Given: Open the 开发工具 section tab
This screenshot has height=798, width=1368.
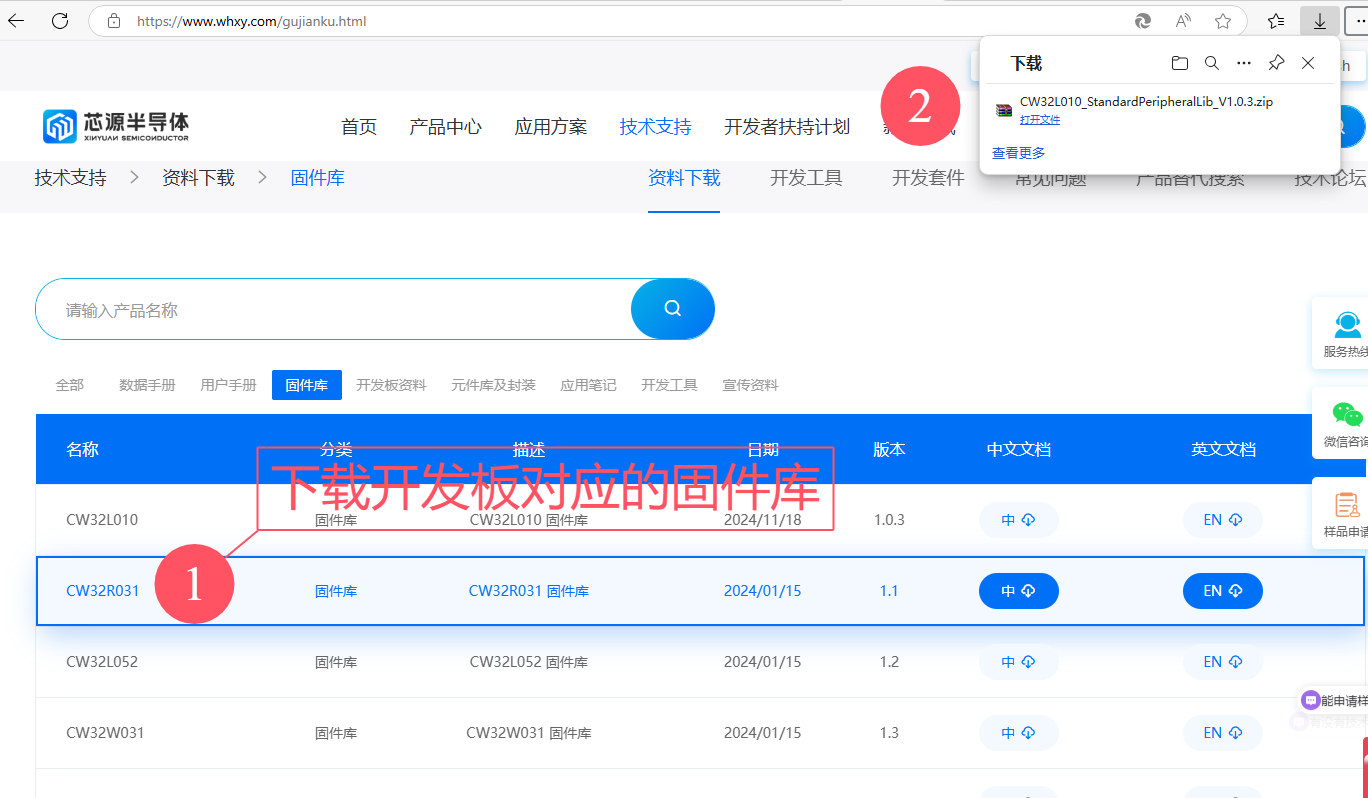Looking at the screenshot, I should (x=806, y=178).
